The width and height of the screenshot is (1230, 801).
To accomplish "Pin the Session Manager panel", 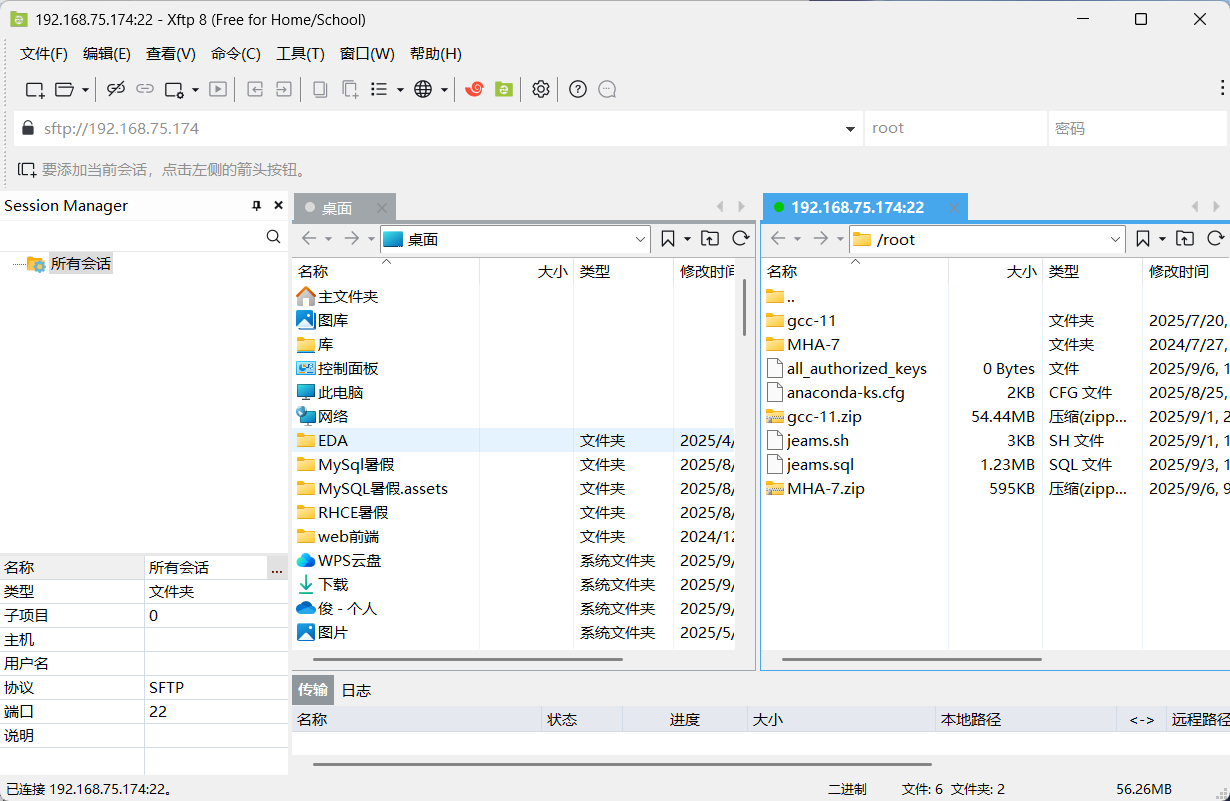I will (x=256, y=205).
